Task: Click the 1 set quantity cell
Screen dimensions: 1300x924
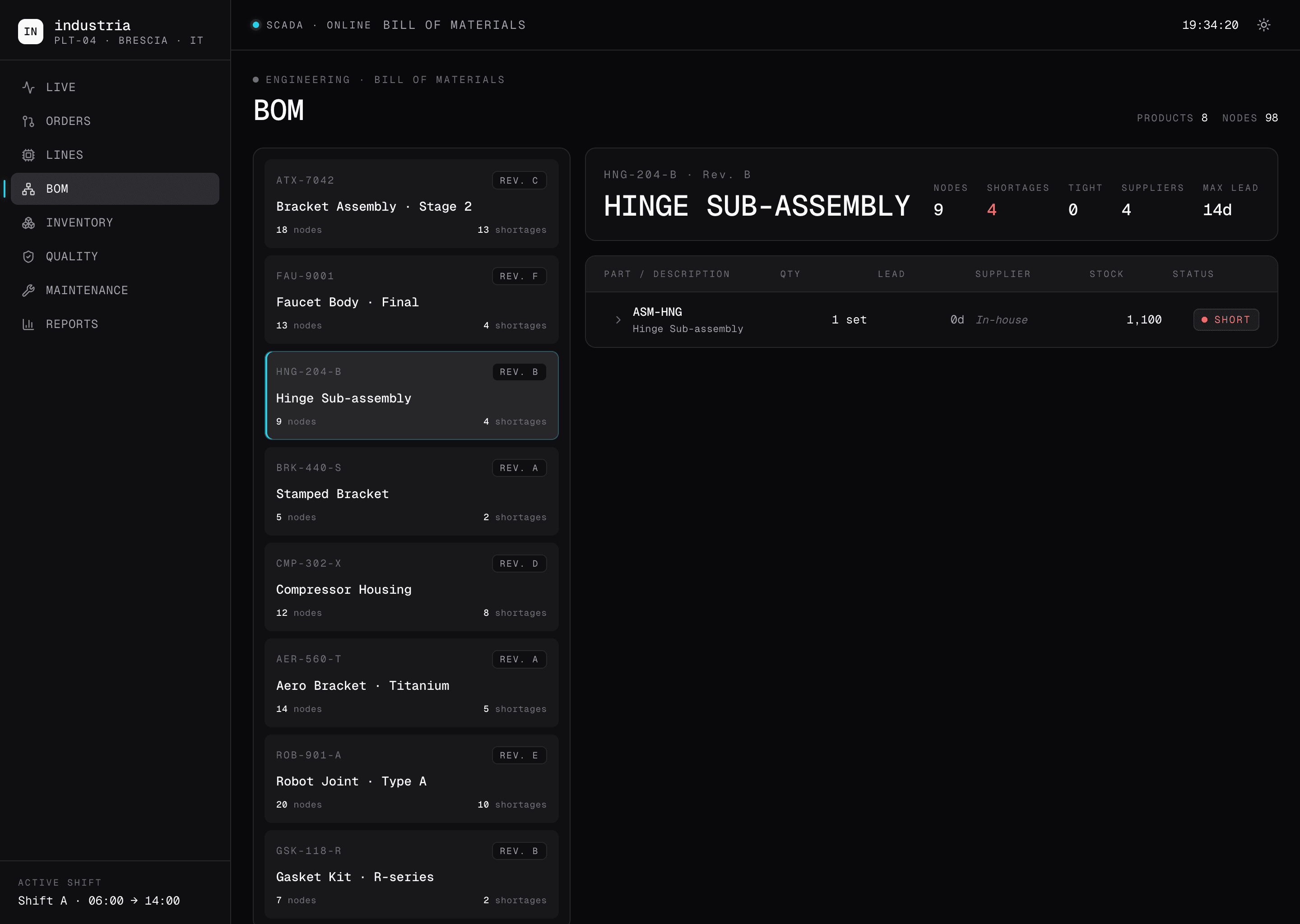Action: pyautogui.click(x=849, y=320)
